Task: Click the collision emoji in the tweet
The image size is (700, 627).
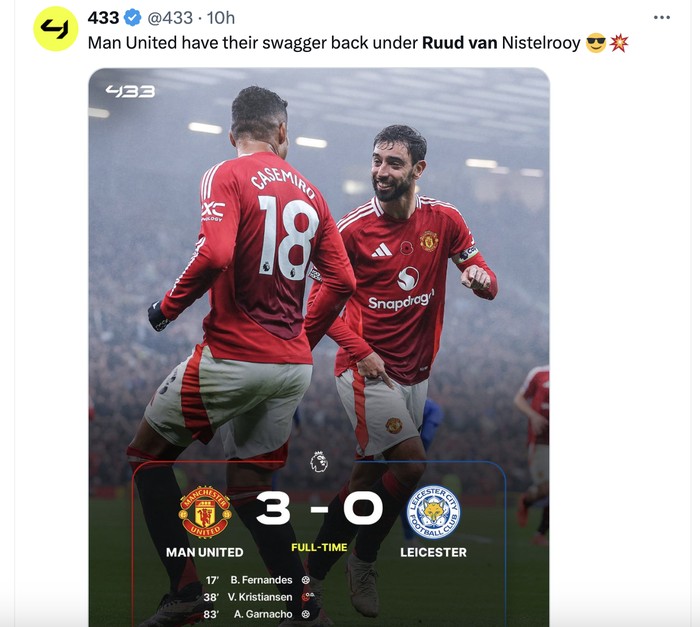Action: [x=619, y=43]
